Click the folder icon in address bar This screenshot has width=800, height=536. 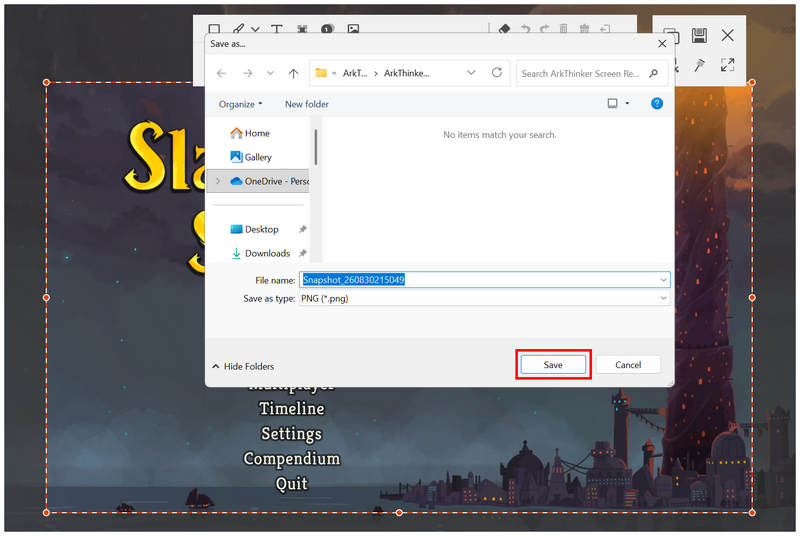point(321,73)
